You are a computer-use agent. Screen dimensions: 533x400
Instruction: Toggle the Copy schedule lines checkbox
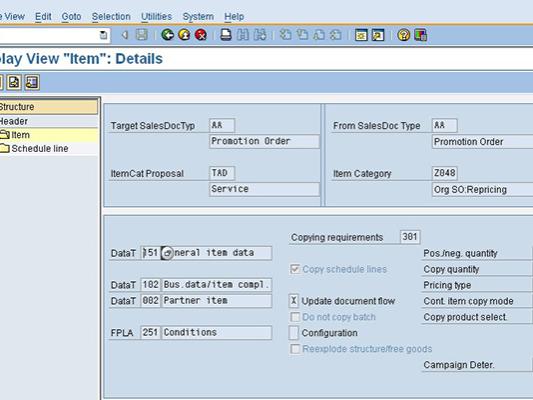point(295,269)
